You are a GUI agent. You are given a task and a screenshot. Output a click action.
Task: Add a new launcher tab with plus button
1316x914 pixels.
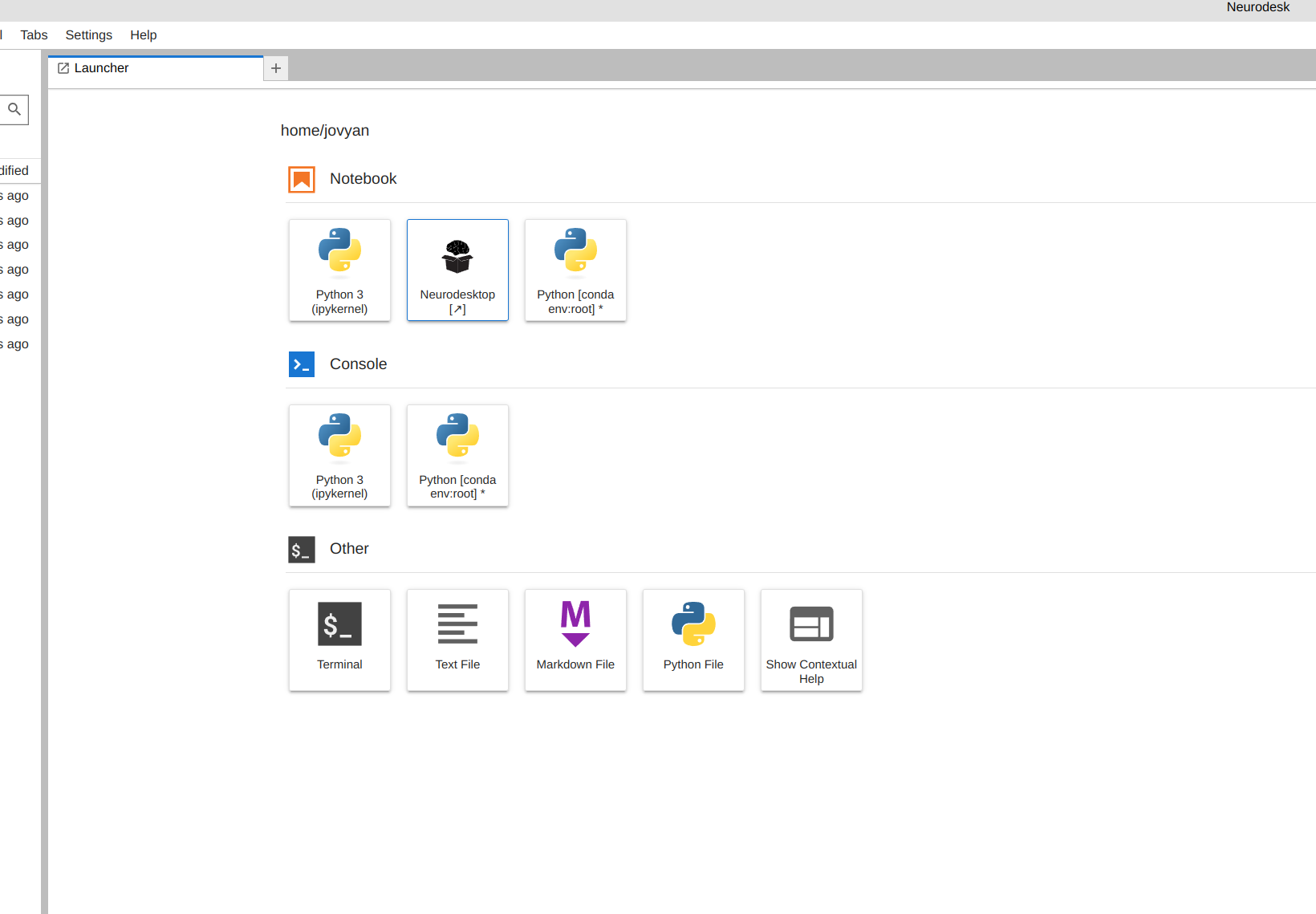(x=276, y=68)
